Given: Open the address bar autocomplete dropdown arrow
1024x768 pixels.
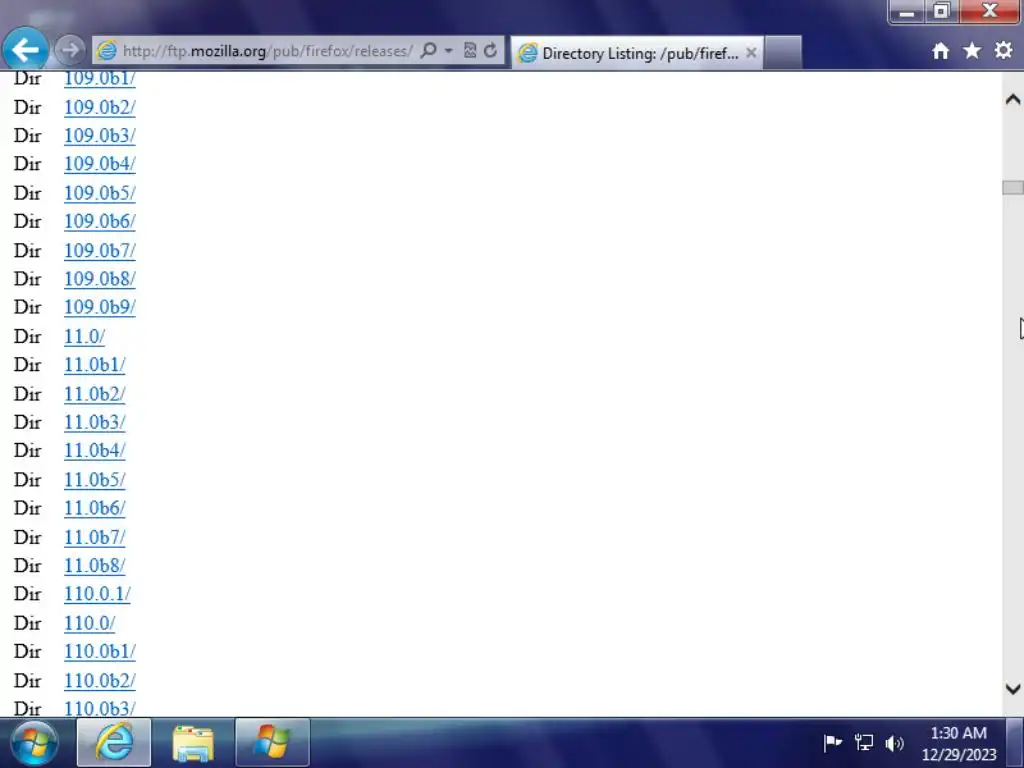Looking at the screenshot, I should (x=449, y=50).
